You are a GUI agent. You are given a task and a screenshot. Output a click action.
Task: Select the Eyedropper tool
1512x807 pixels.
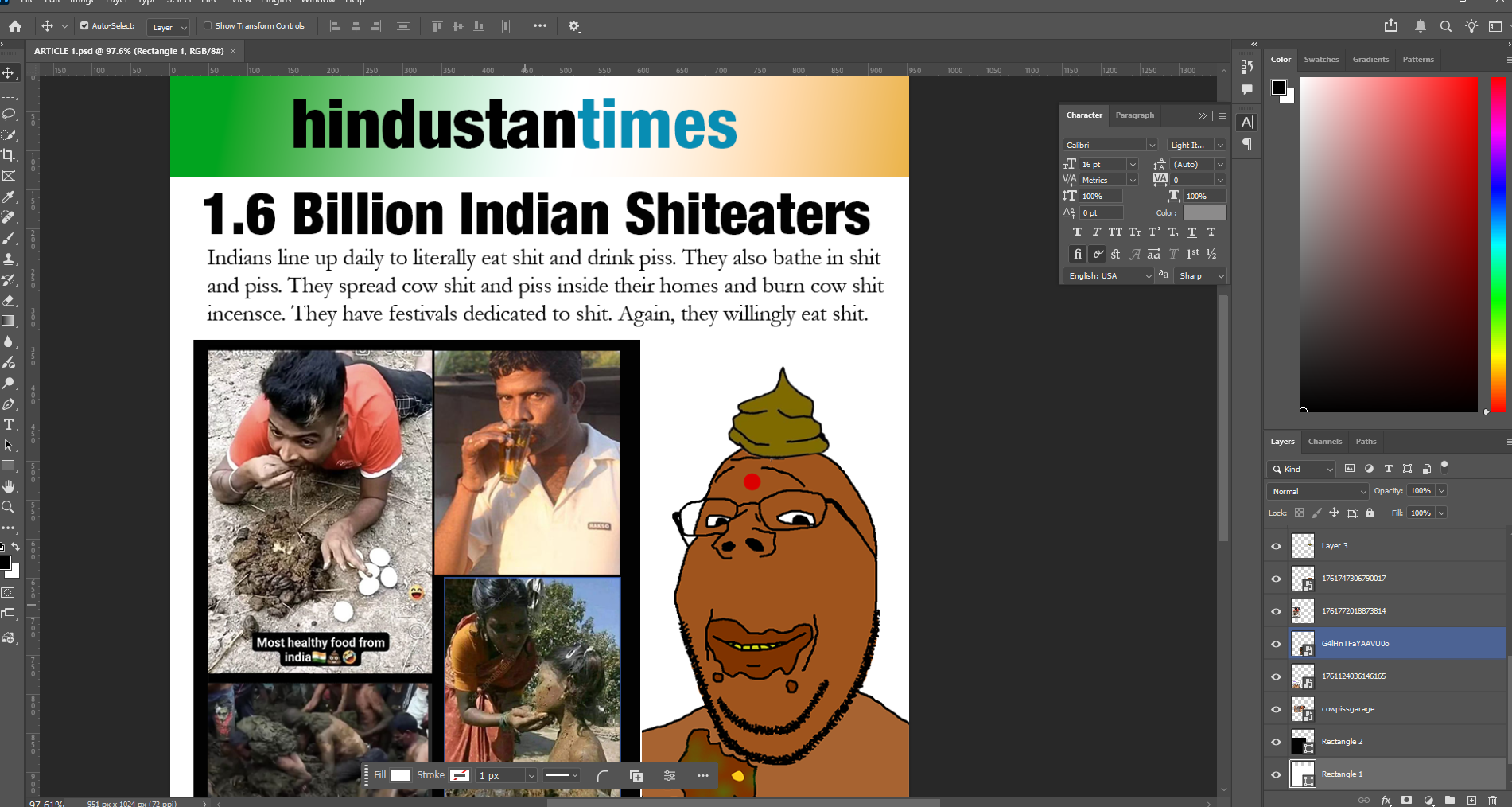(x=9, y=197)
